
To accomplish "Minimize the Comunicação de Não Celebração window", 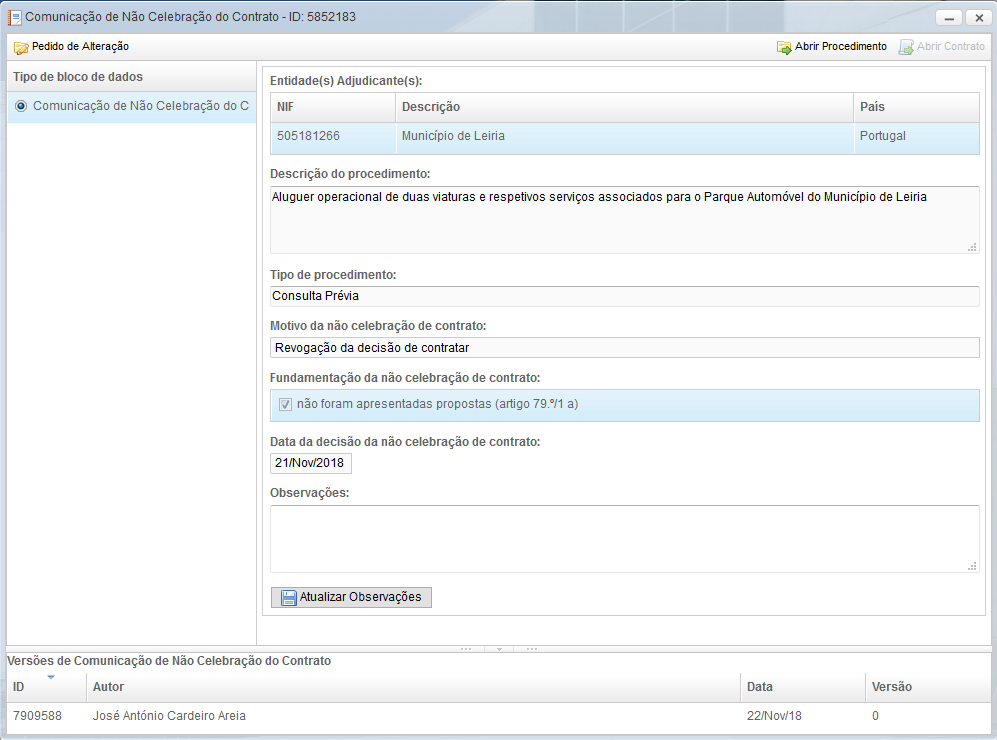I will [x=948, y=18].
